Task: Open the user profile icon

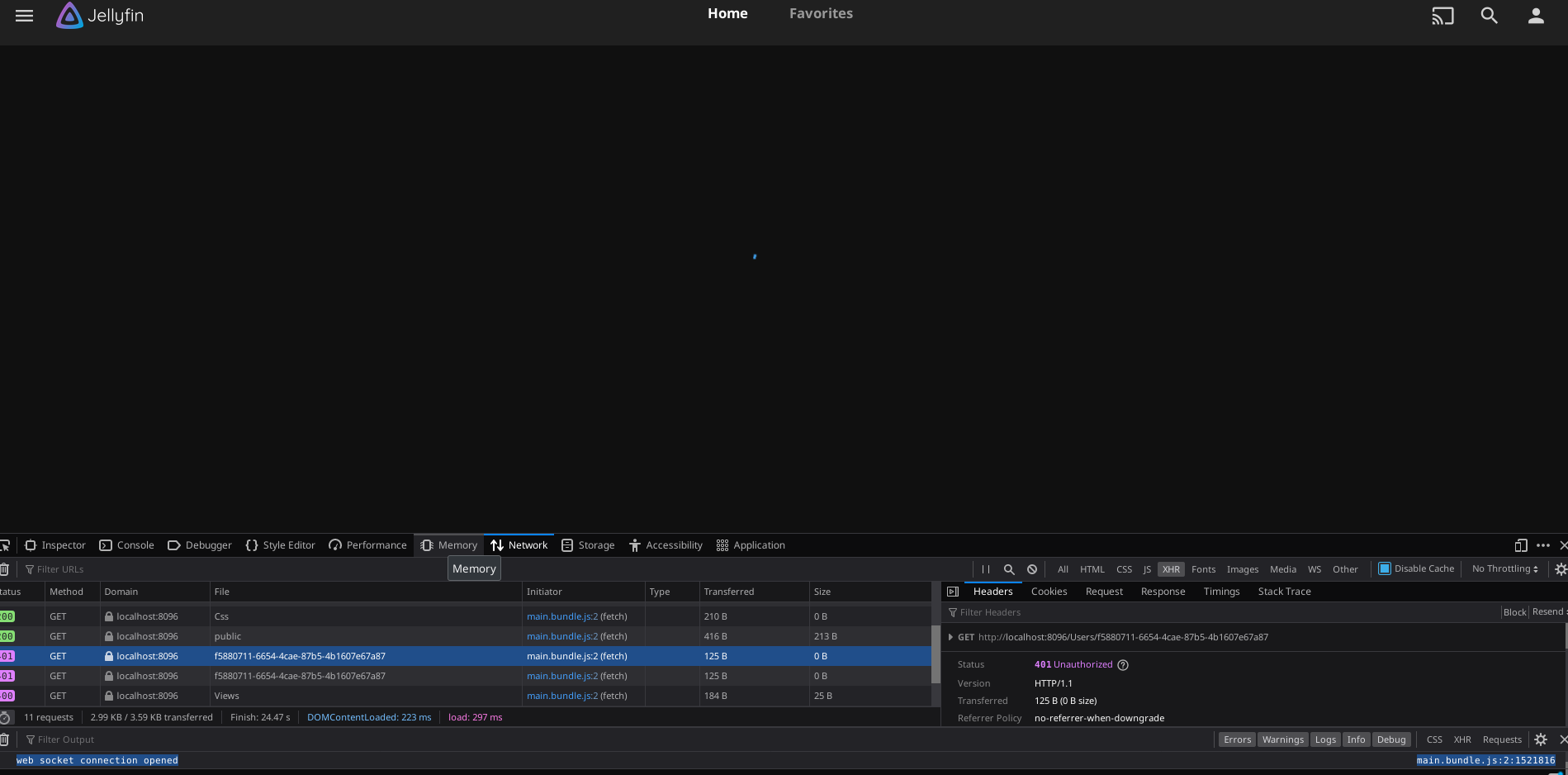Action: click(x=1536, y=16)
